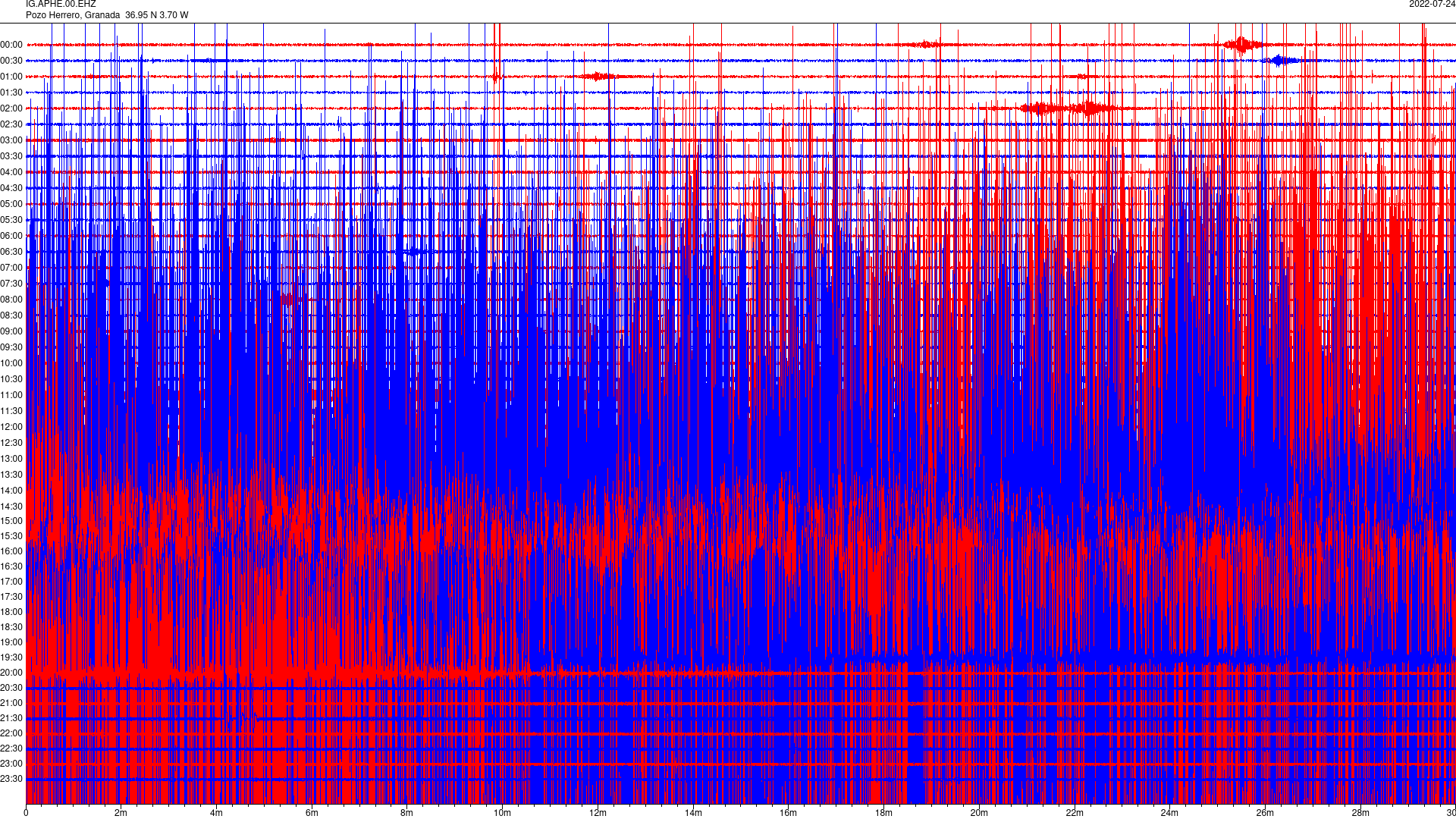The width and height of the screenshot is (1456, 819).
Task: Select the 05:00 time row label
Action: (x=11, y=204)
